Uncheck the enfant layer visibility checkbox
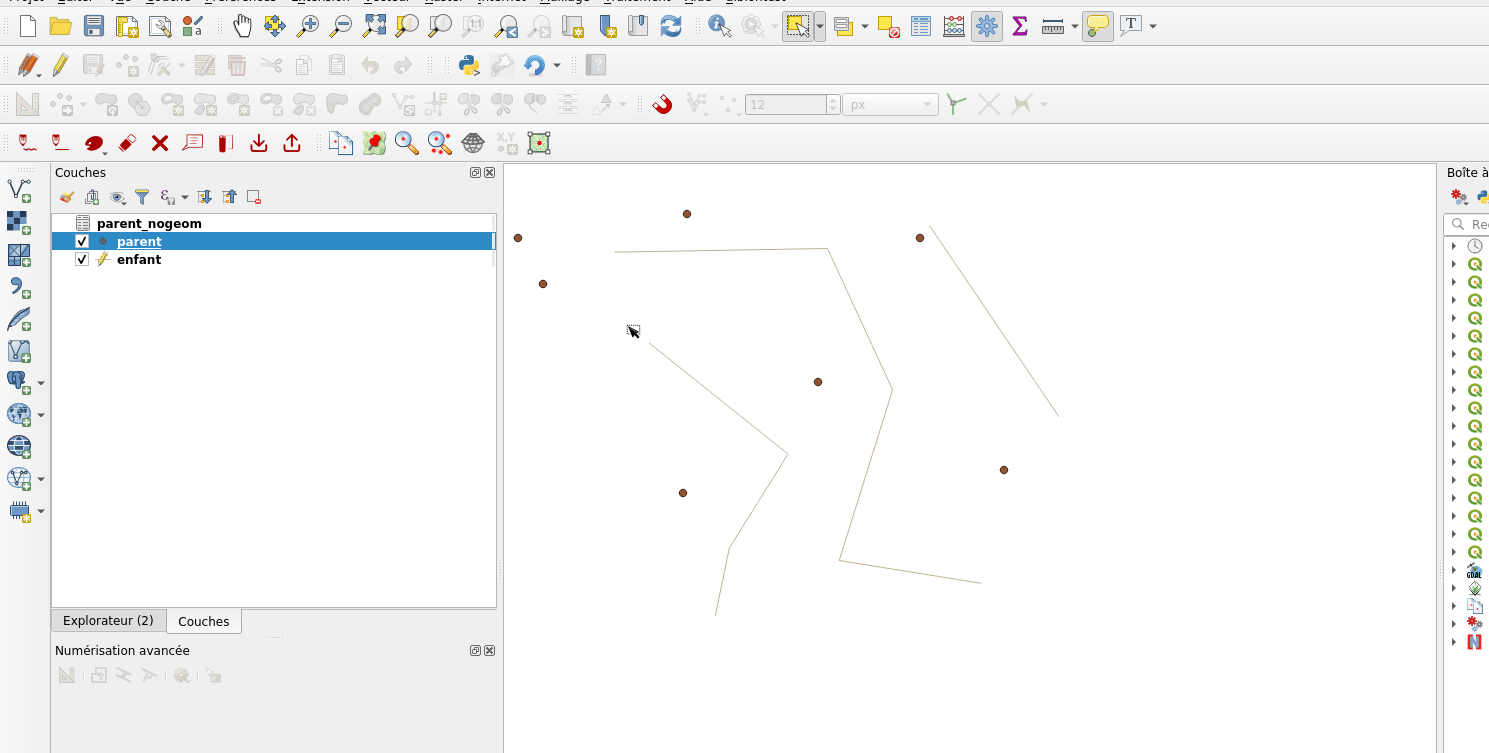Viewport: 1489px width, 753px height. [x=82, y=259]
